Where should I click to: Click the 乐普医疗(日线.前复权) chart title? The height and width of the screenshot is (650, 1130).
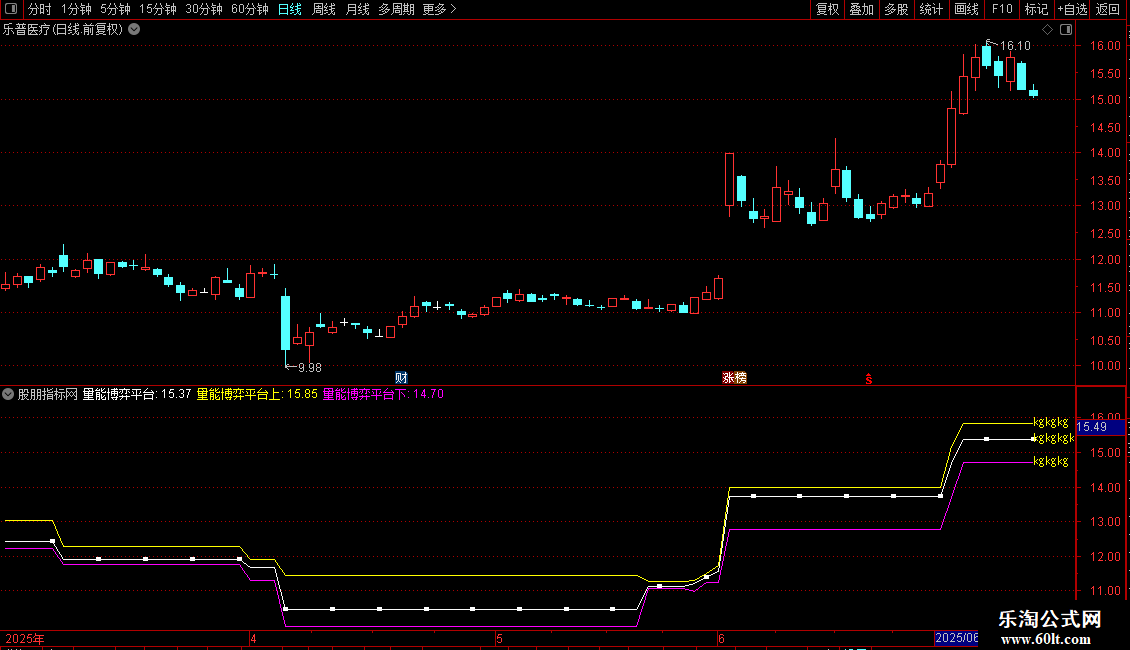pos(63,30)
